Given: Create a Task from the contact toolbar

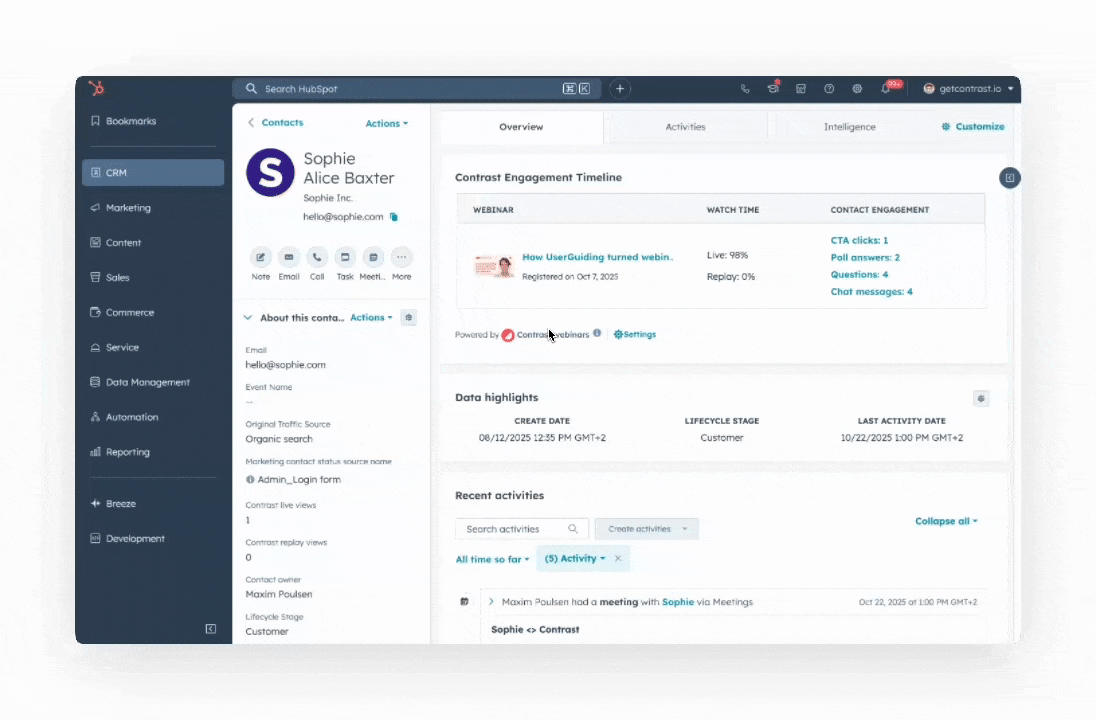Looking at the screenshot, I should tap(344, 257).
